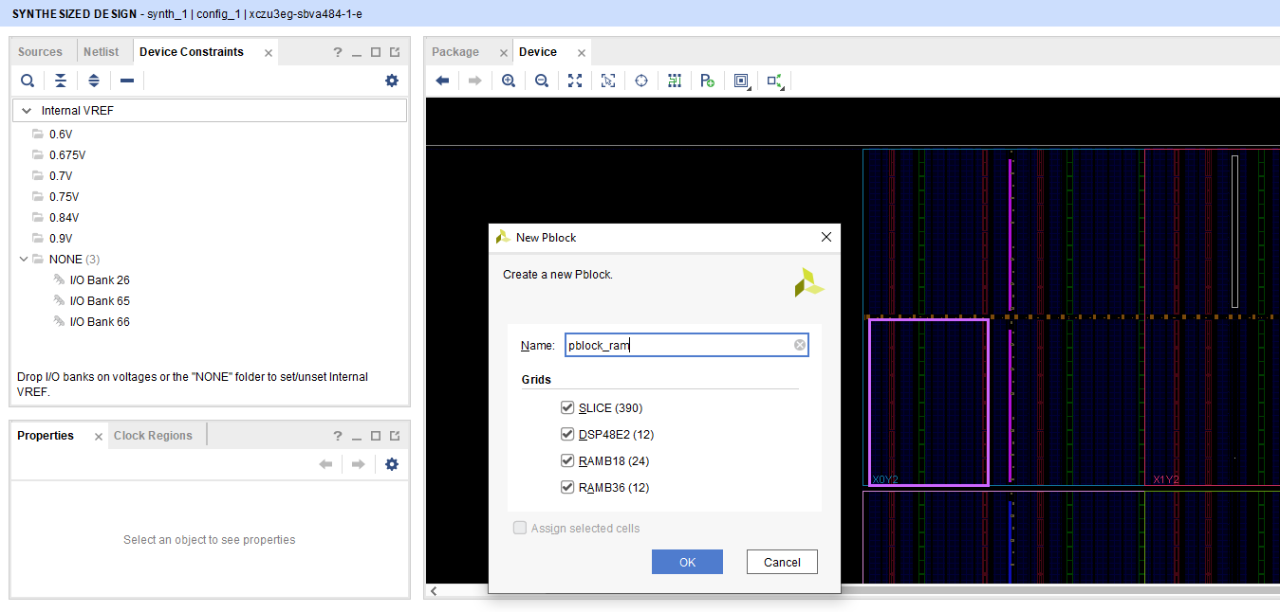Click OK in New Pblock dialog
This screenshot has height=612, width=1280.
[687, 562]
